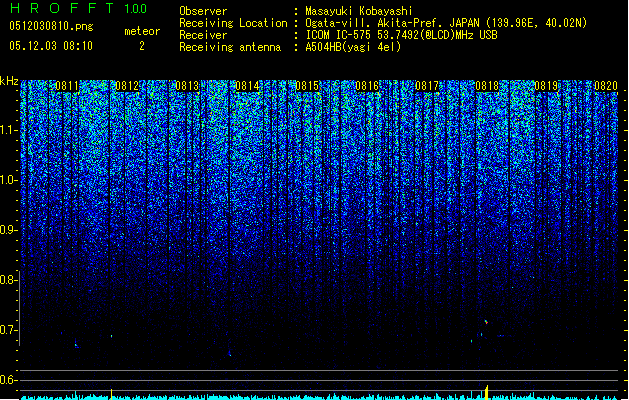The width and height of the screenshot is (629, 400).
Task: Click the 0815 time marker
Action: [307, 86]
